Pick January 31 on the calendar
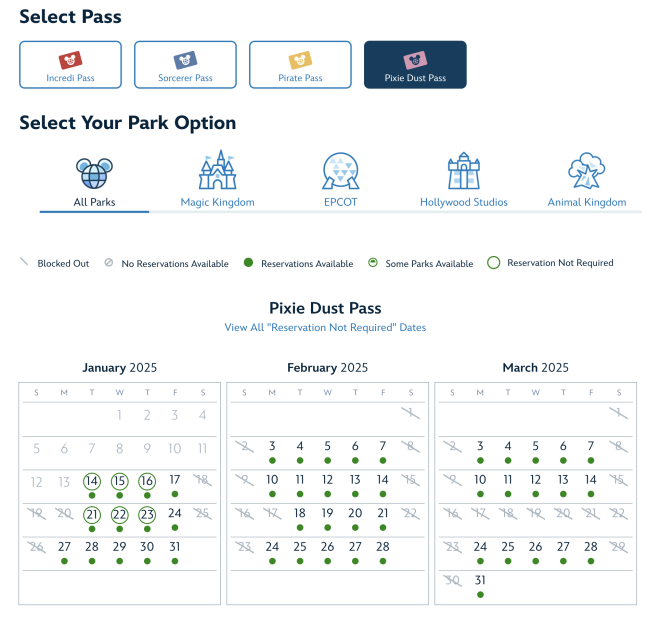Viewport: 661px width, 625px height. click(175, 547)
